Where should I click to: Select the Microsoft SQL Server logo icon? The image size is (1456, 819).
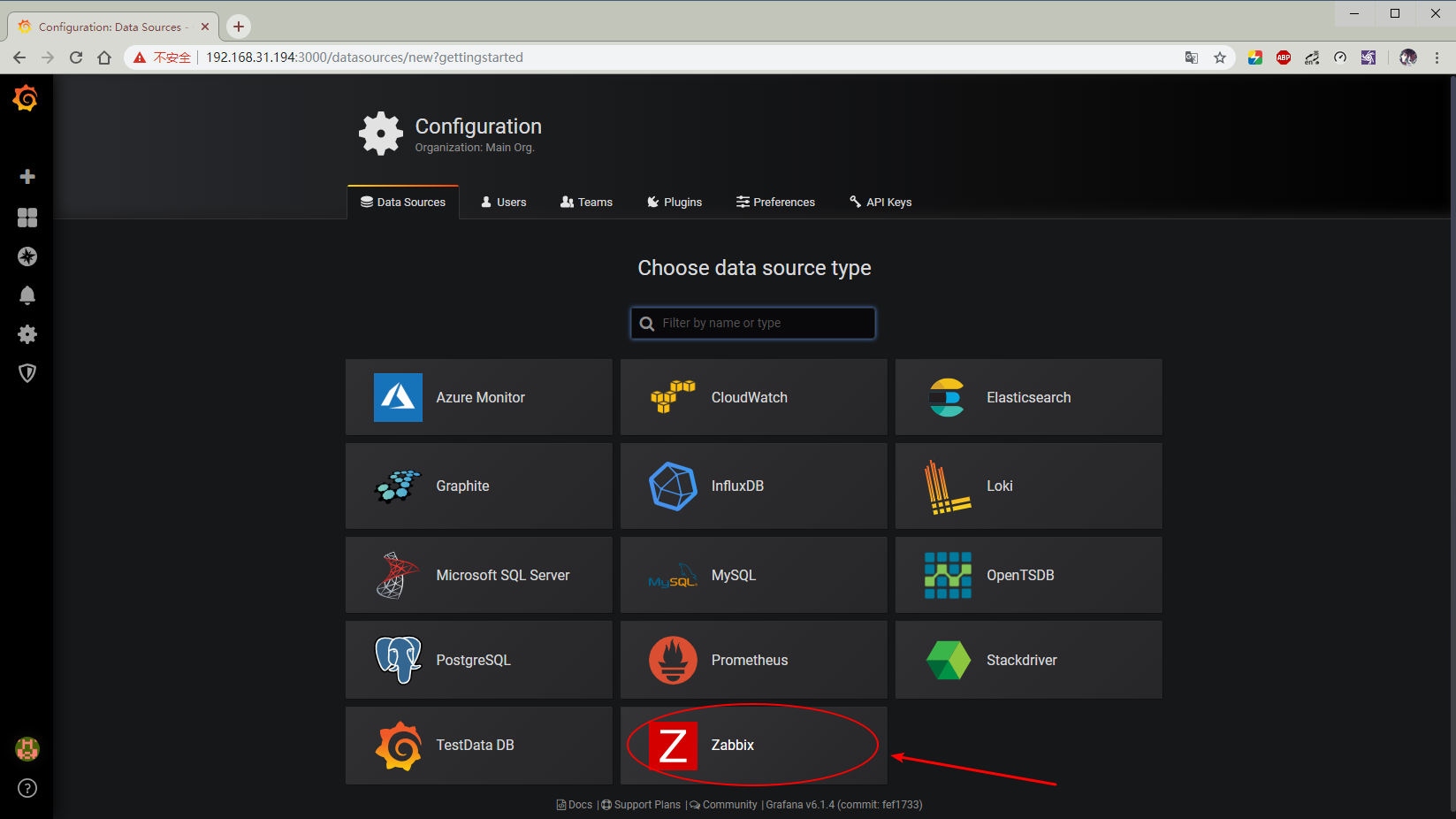(x=397, y=575)
